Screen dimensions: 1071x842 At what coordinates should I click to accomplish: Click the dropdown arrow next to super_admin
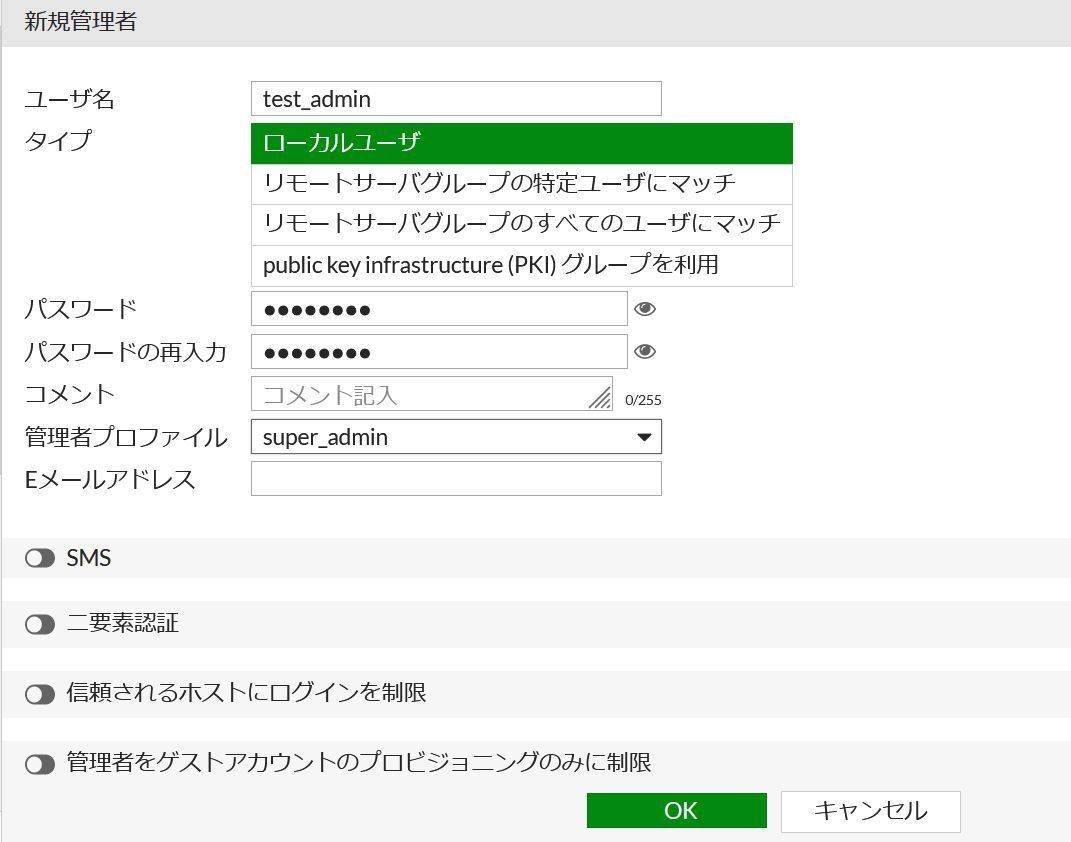646,436
